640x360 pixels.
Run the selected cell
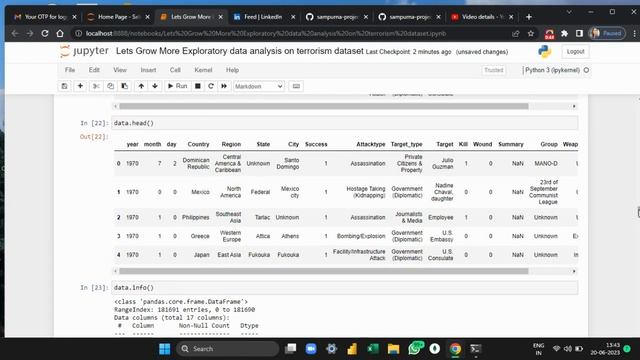tap(177, 86)
